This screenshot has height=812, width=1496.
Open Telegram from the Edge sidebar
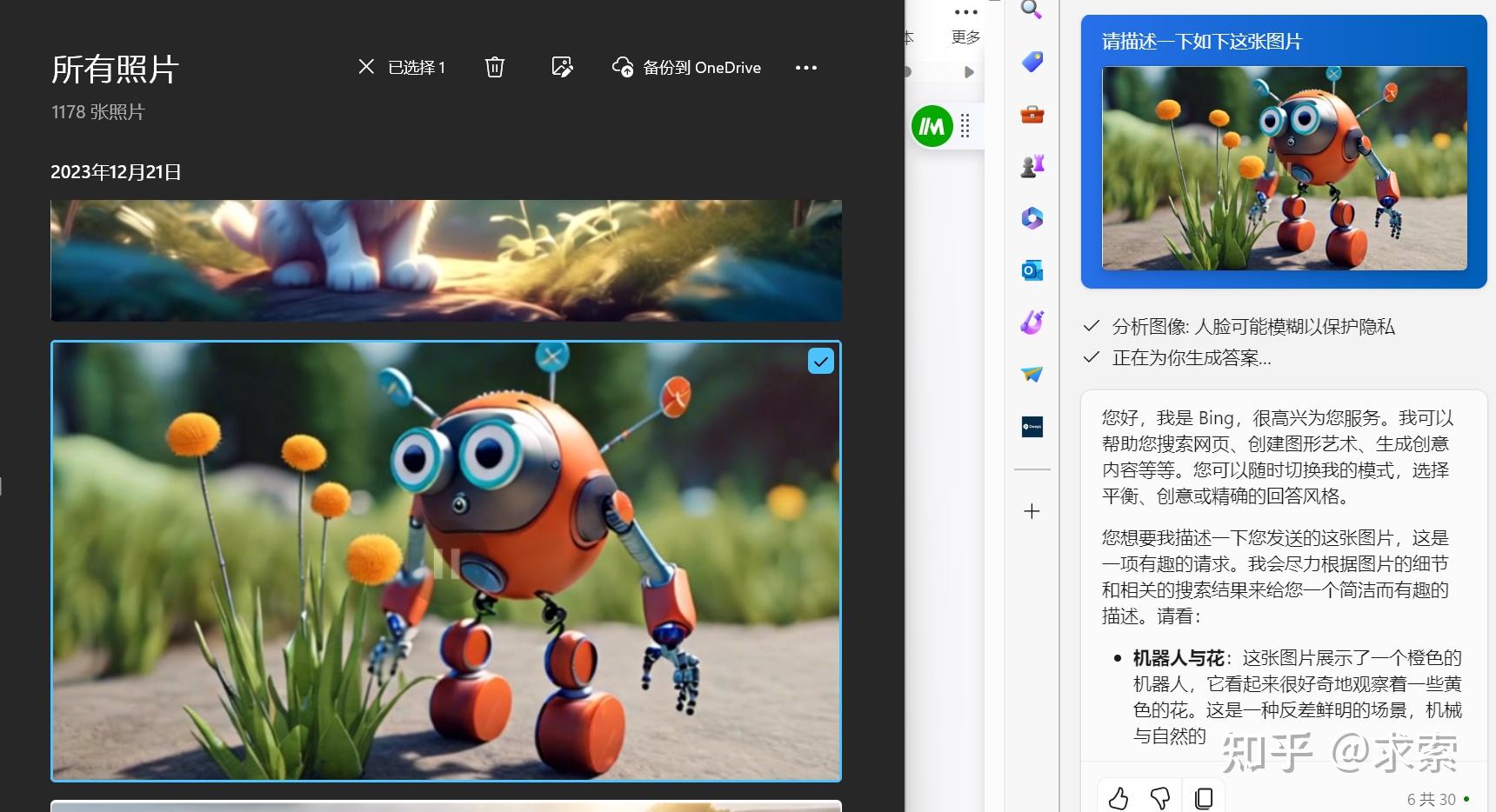pyautogui.click(x=1032, y=375)
